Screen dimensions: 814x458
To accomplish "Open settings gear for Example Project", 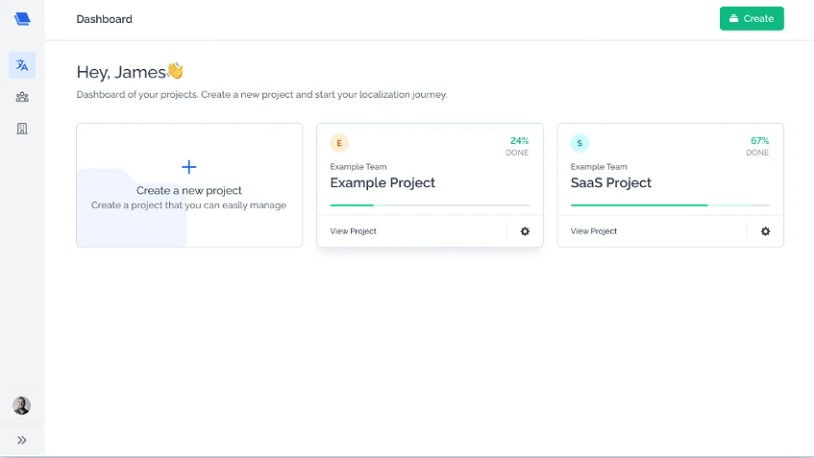I will 525,232.
